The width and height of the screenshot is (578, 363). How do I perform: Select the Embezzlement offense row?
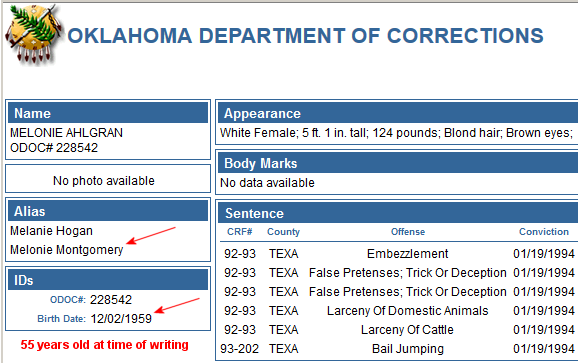(399, 254)
